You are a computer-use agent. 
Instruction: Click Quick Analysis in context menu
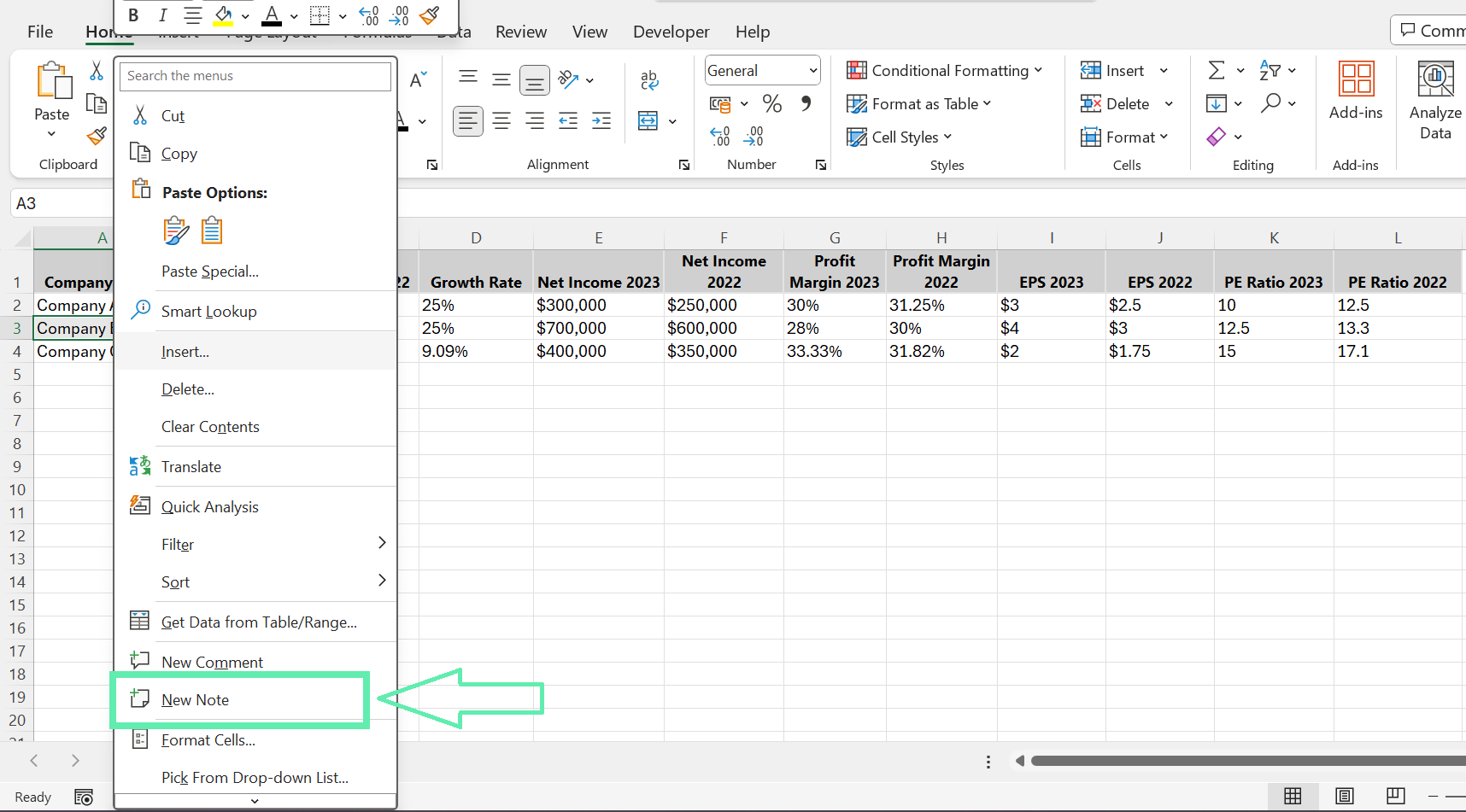click(255, 506)
